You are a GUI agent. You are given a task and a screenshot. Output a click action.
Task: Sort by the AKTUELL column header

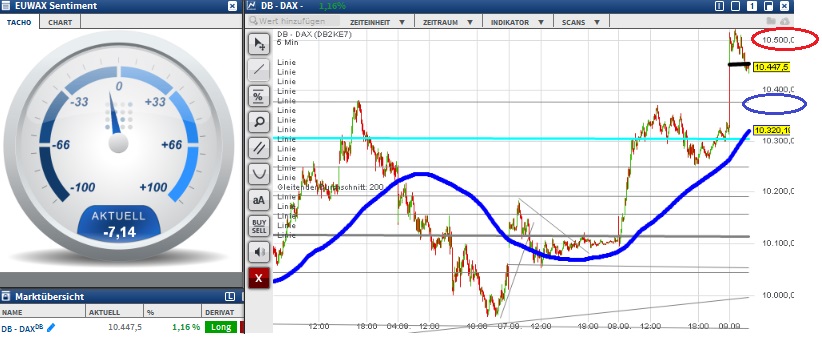[115, 312]
